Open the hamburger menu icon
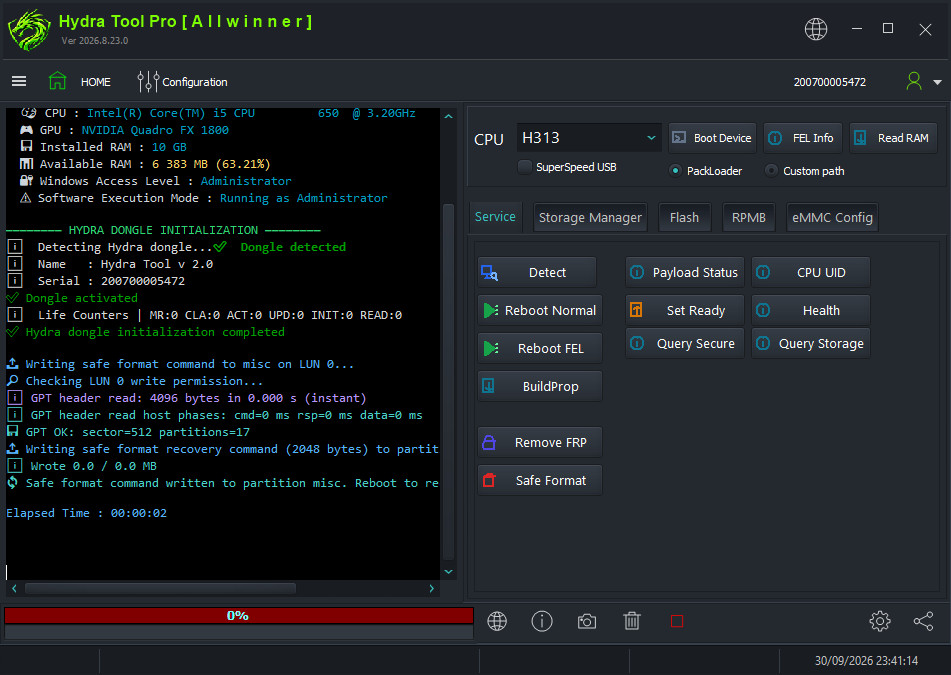The image size is (951, 675). [x=19, y=81]
